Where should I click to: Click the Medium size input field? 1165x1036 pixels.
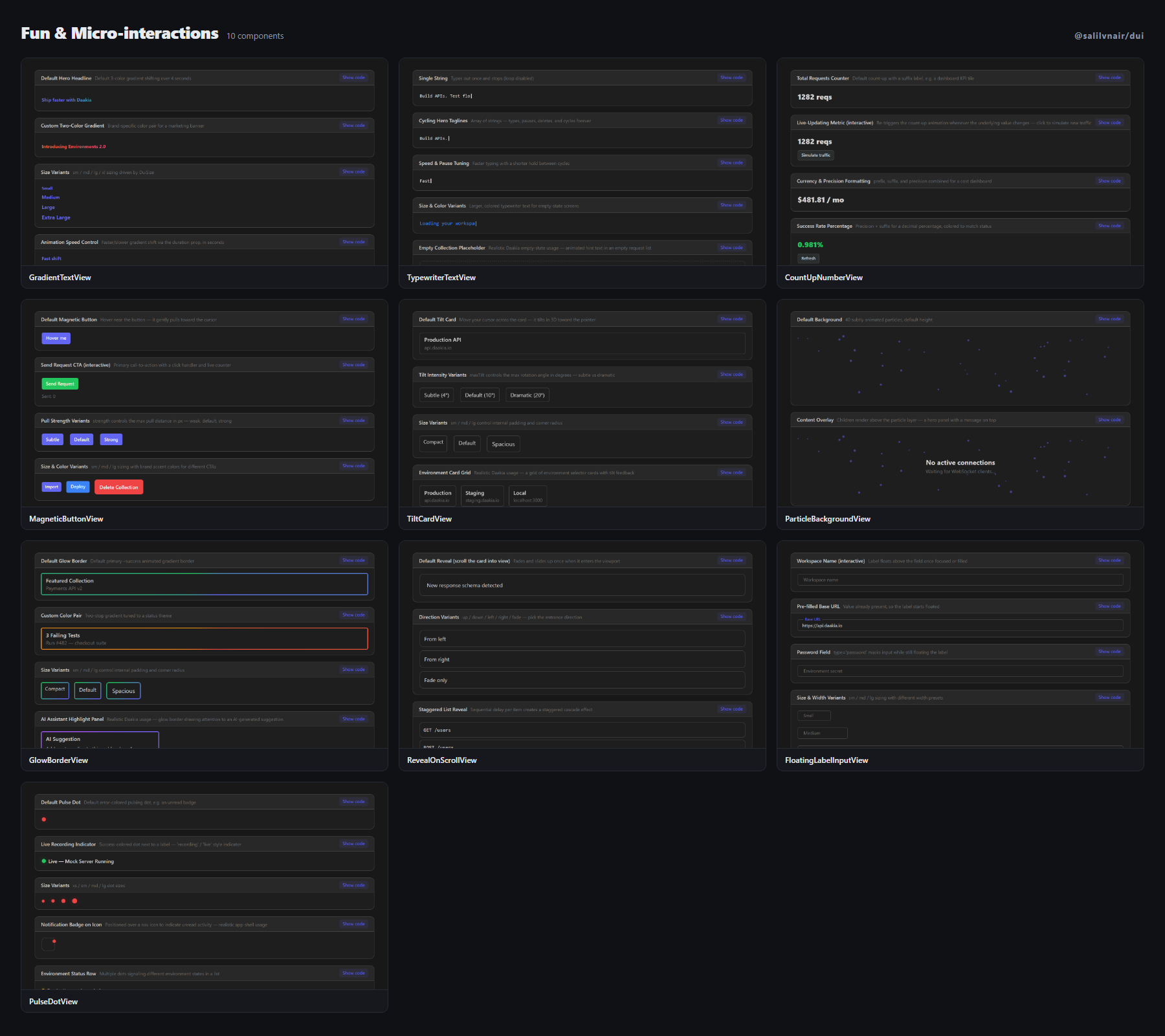823,733
